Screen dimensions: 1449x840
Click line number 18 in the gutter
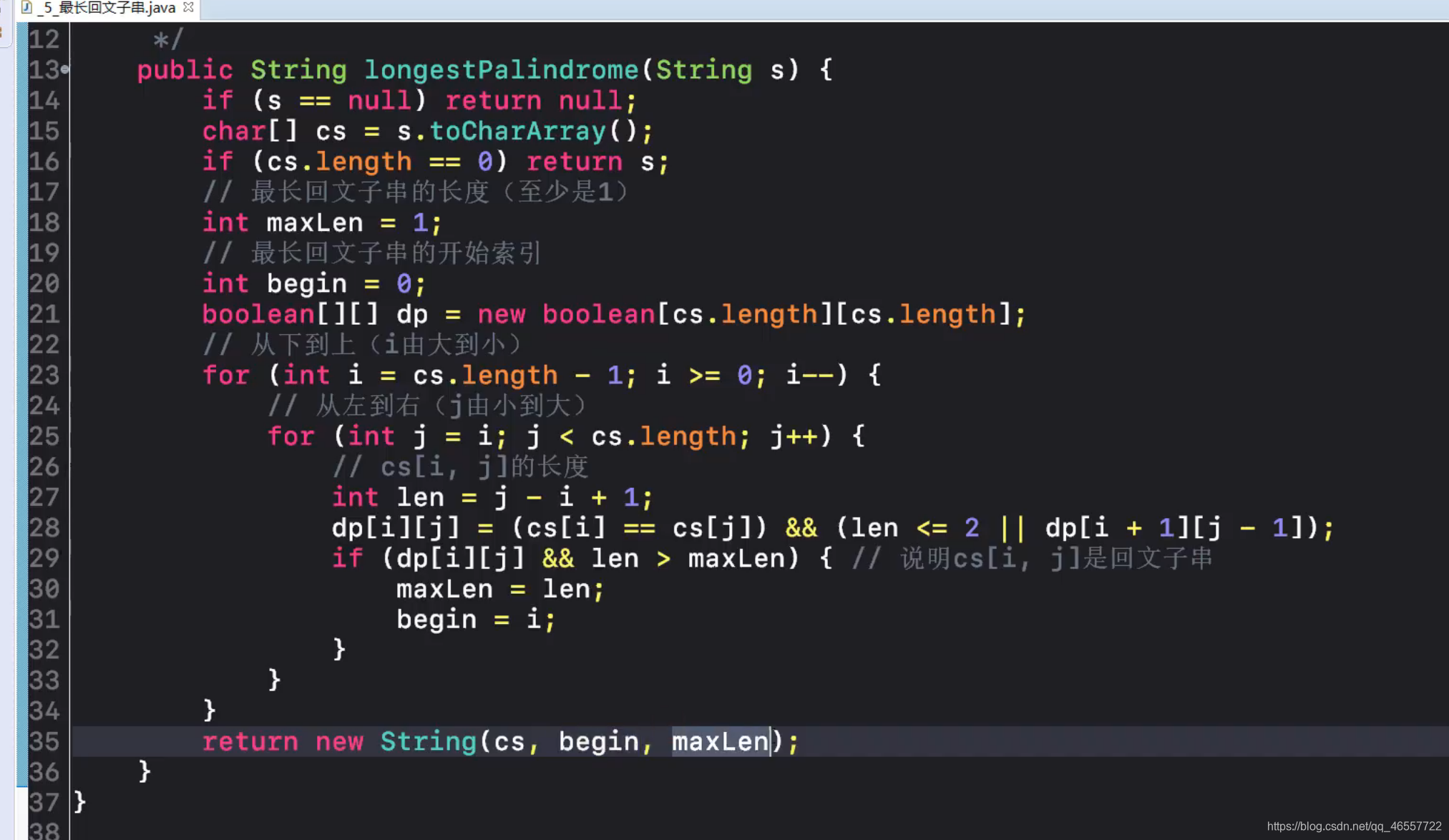coord(44,223)
